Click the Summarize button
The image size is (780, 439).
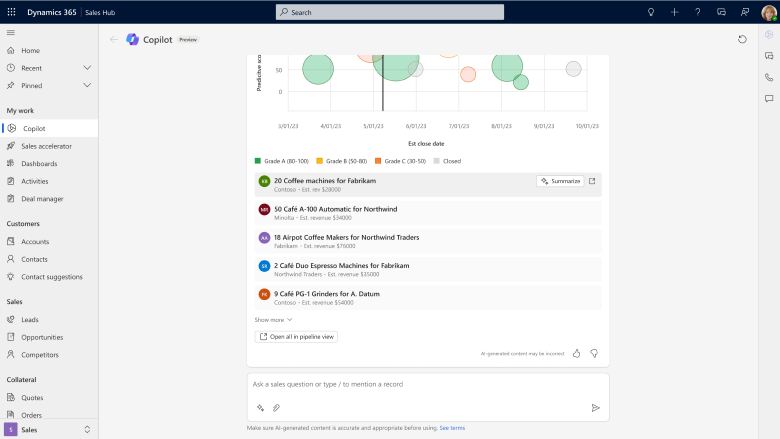coord(560,181)
